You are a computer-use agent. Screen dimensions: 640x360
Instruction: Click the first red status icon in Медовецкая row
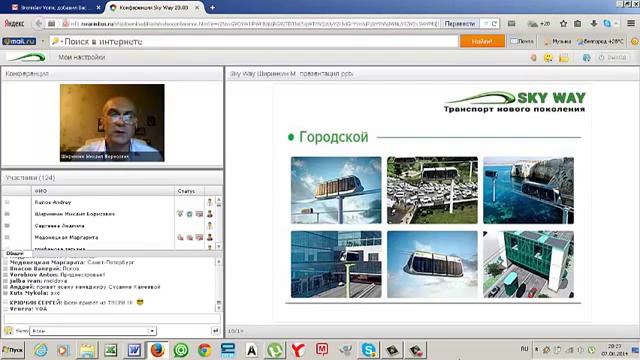(x=180, y=237)
